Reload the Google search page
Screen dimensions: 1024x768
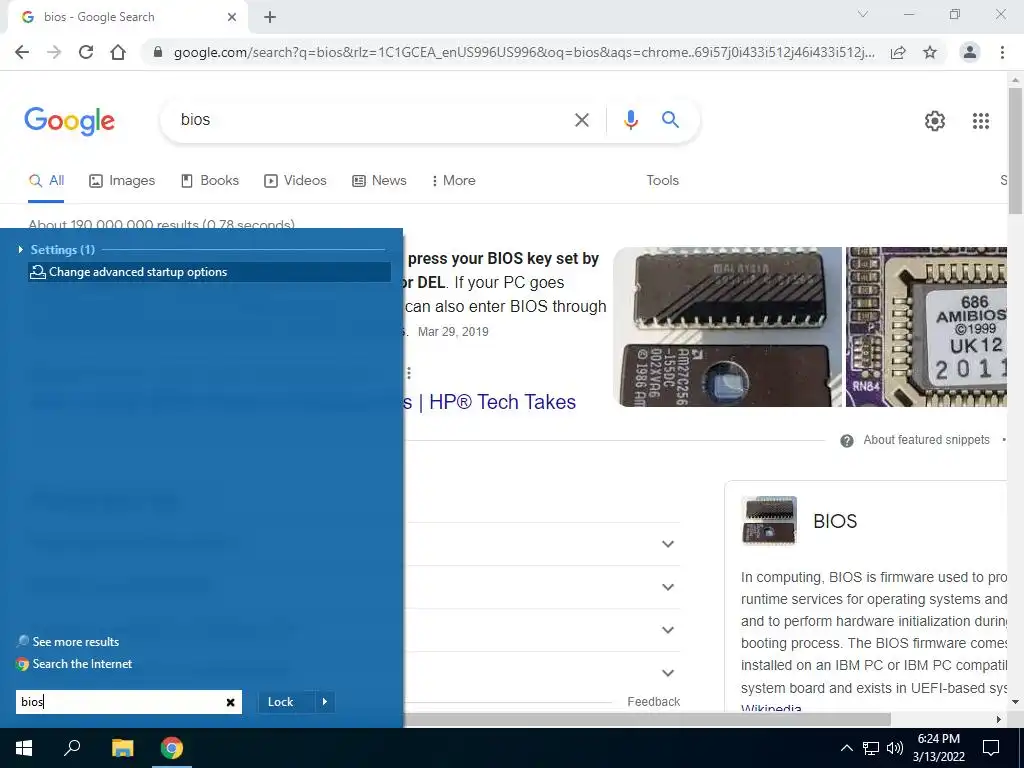tap(86, 52)
